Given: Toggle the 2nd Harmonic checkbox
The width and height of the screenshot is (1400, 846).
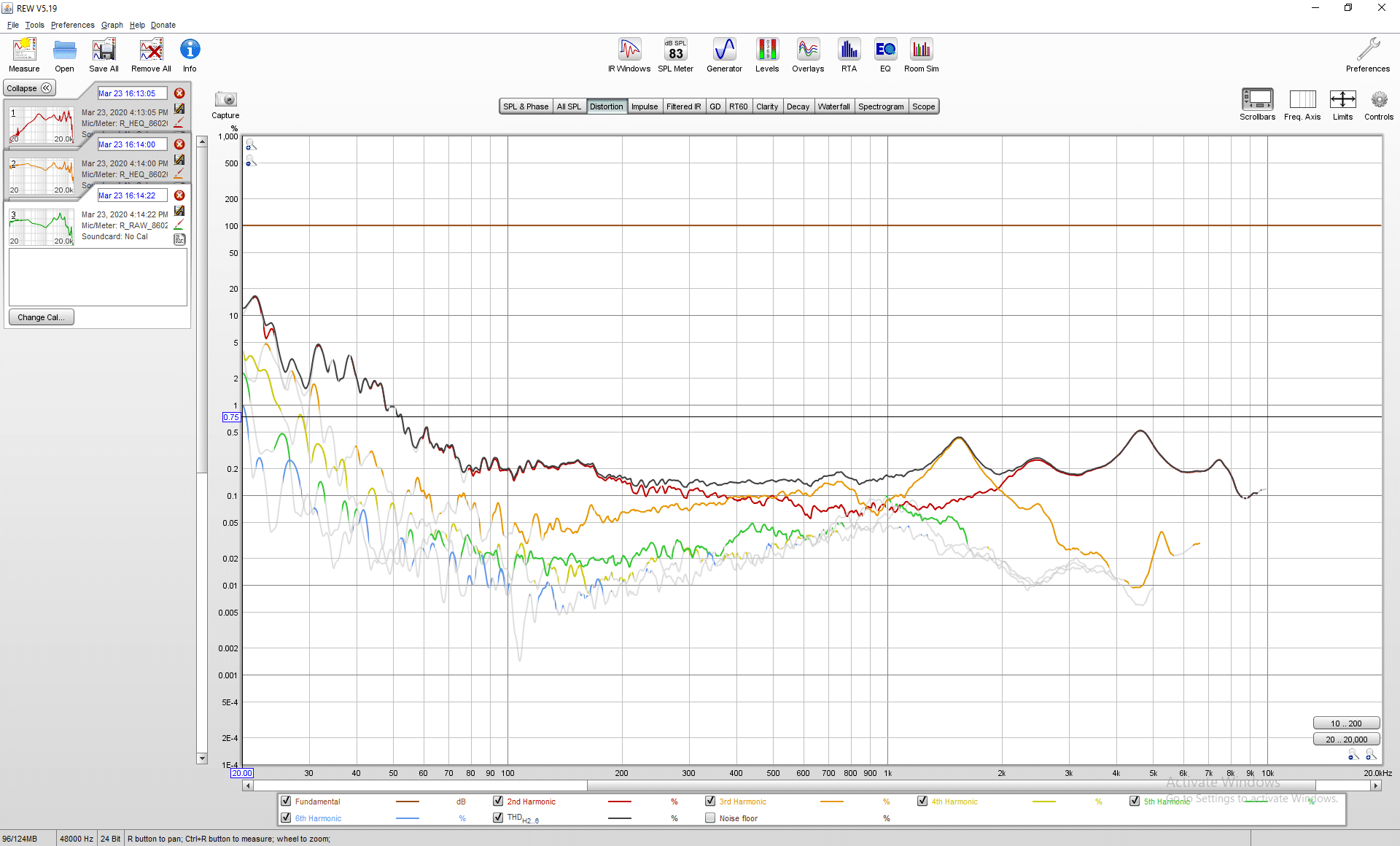Looking at the screenshot, I should pyautogui.click(x=498, y=801).
